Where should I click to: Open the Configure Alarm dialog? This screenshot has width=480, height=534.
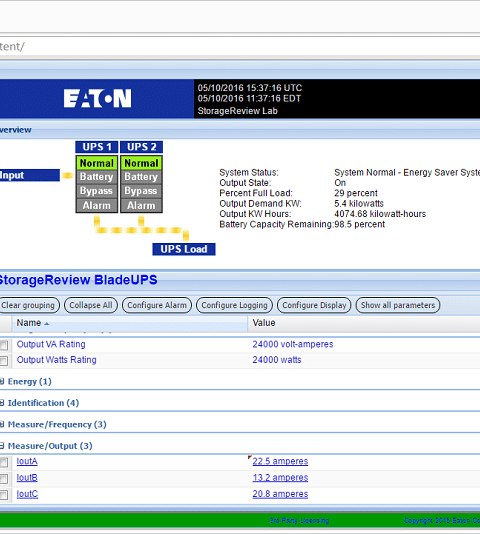157,305
